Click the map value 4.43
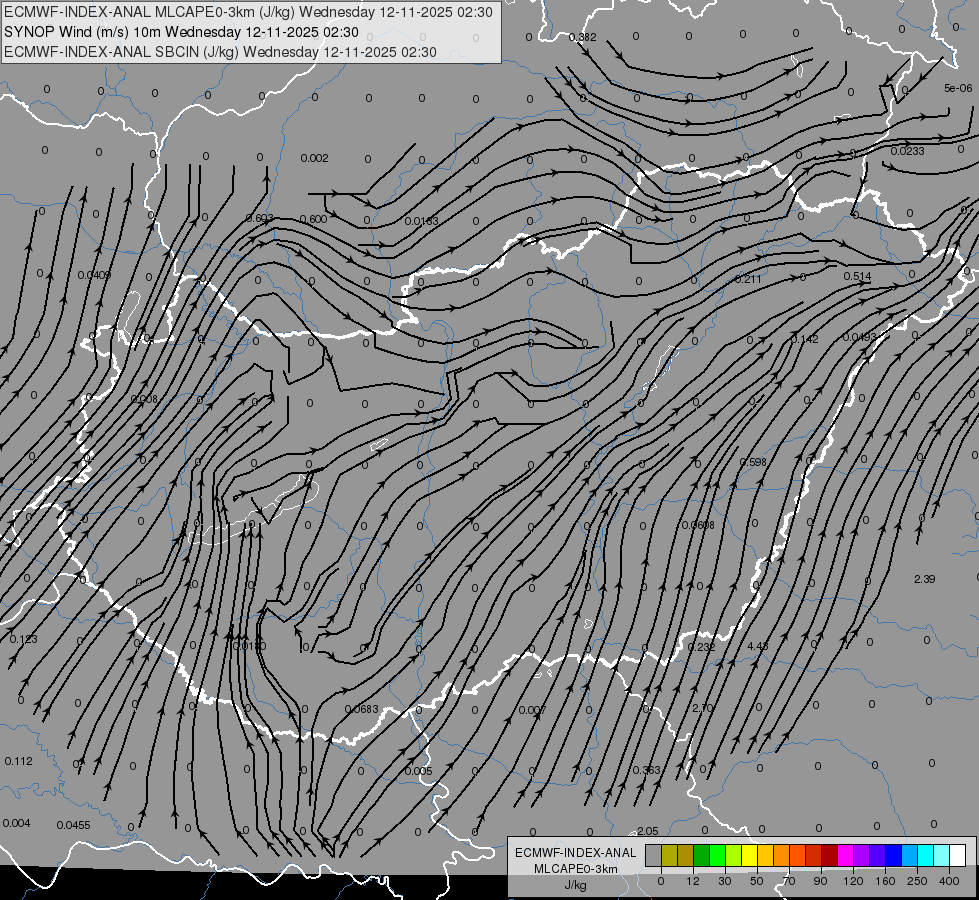This screenshot has width=979, height=900. (x=758, y=646)
